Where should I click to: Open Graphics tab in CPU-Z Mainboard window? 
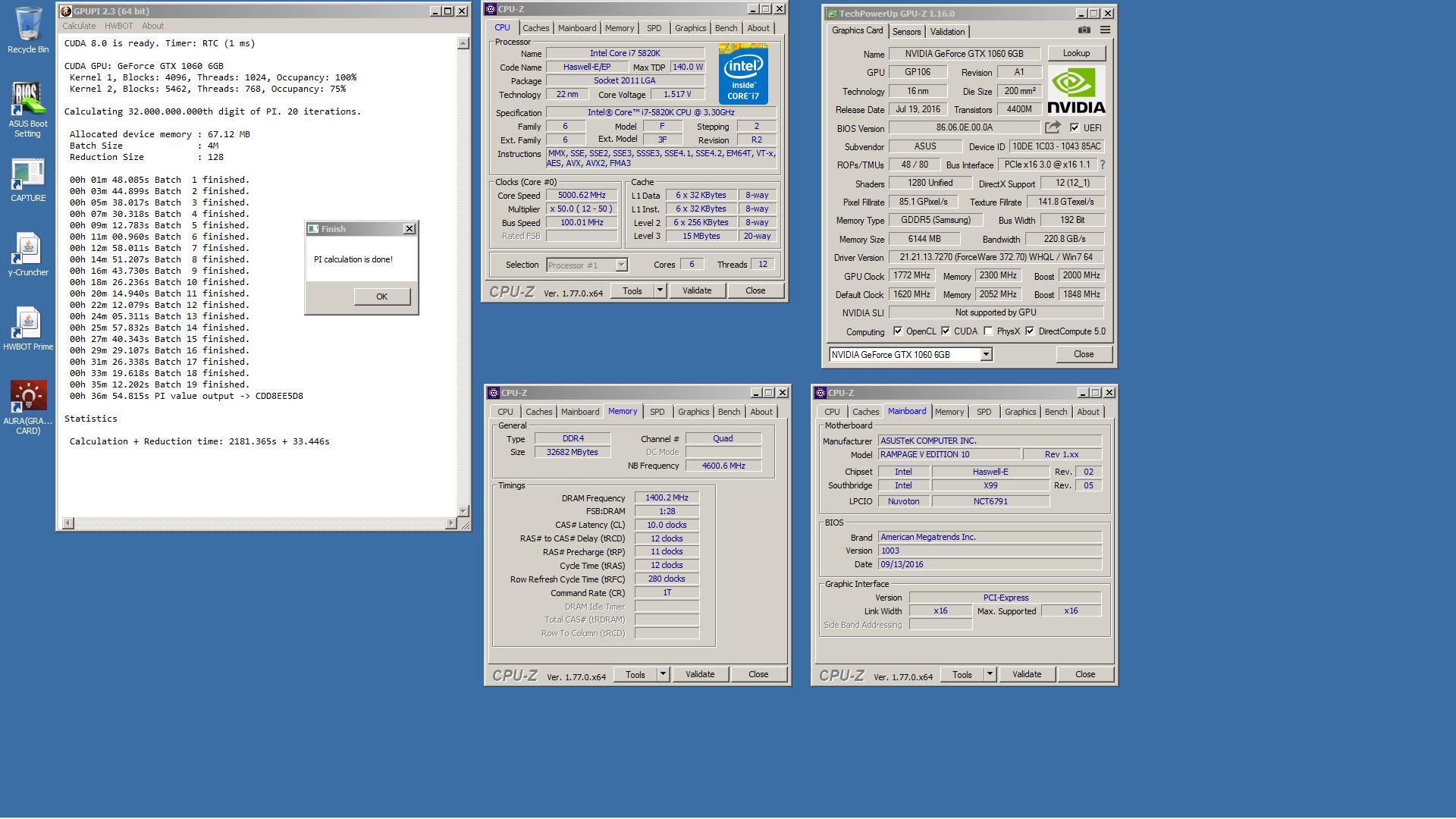coord(1020,412)
